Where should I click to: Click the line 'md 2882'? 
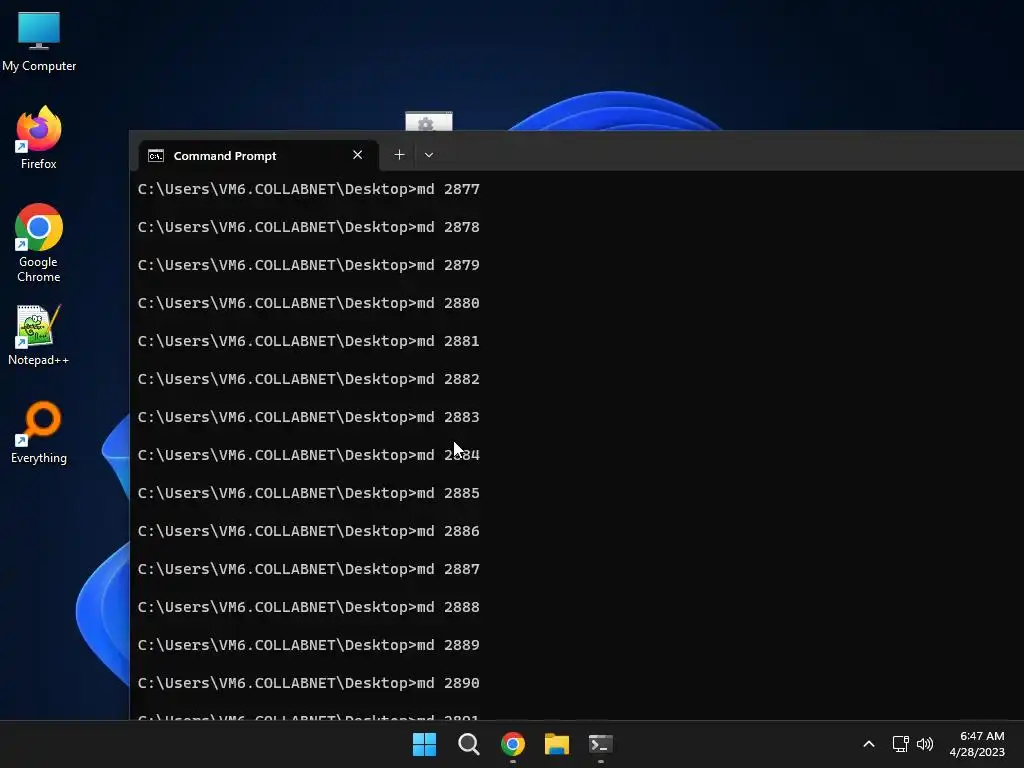click(x=308, y=379)
